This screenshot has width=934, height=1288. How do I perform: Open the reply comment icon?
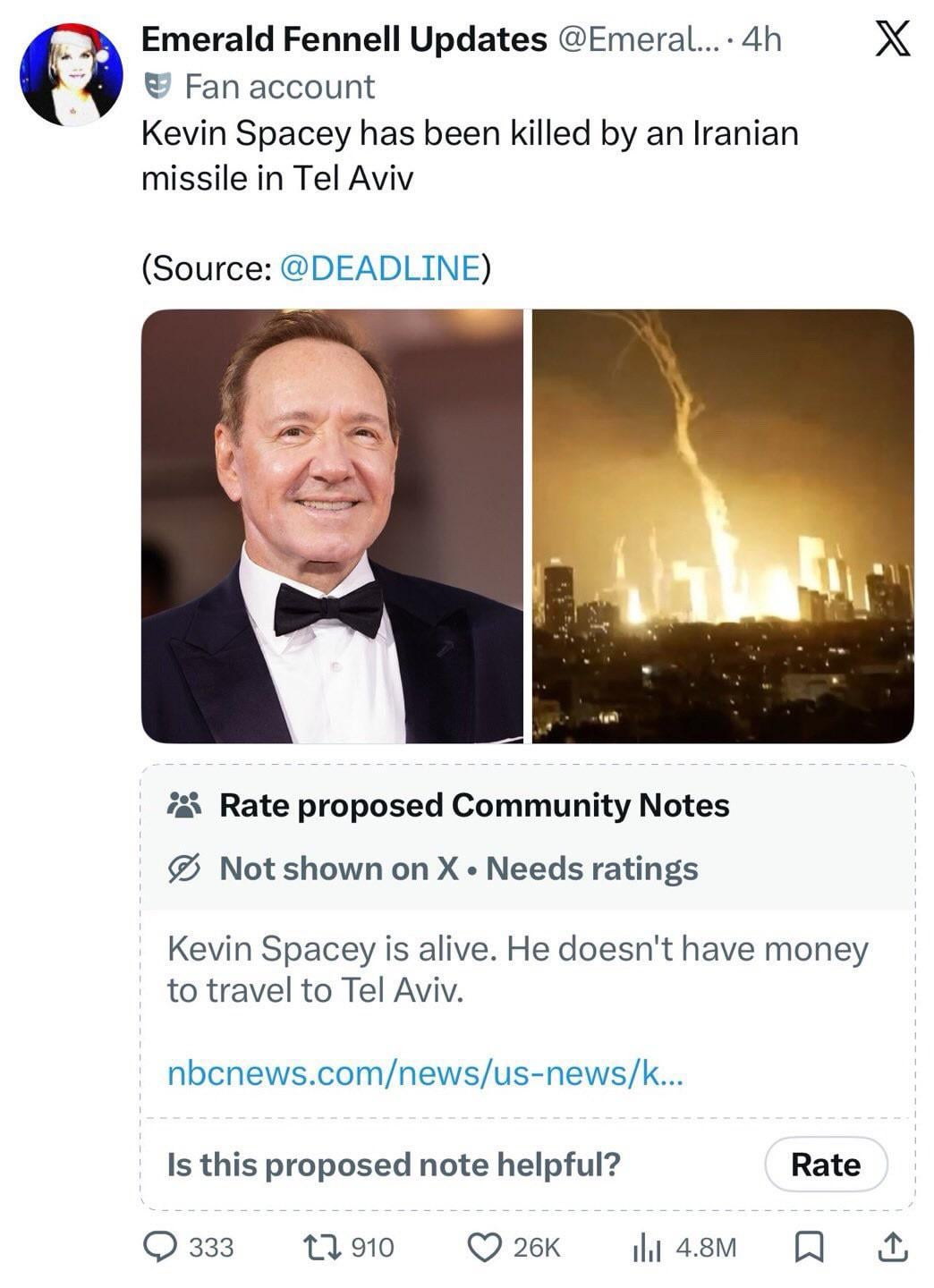(161, 1247)
